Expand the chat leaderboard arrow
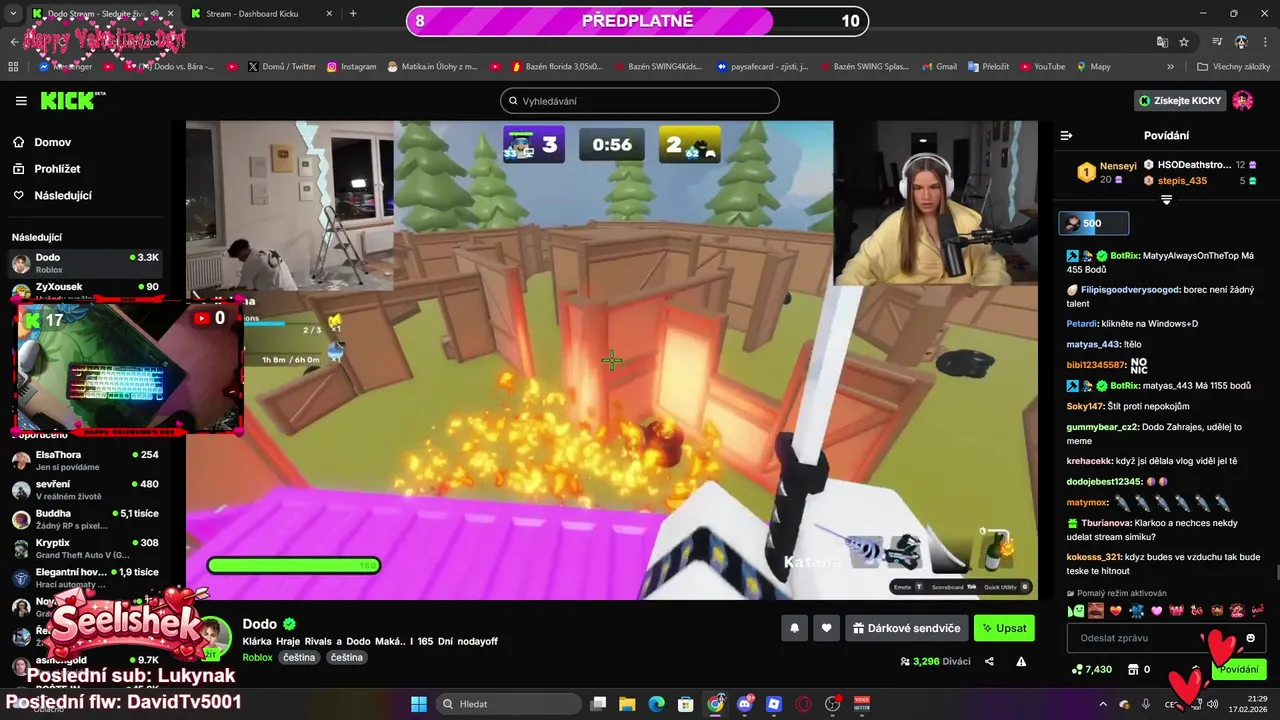The width and height of the screenshot is (1280, 720). coord(1166,200)
